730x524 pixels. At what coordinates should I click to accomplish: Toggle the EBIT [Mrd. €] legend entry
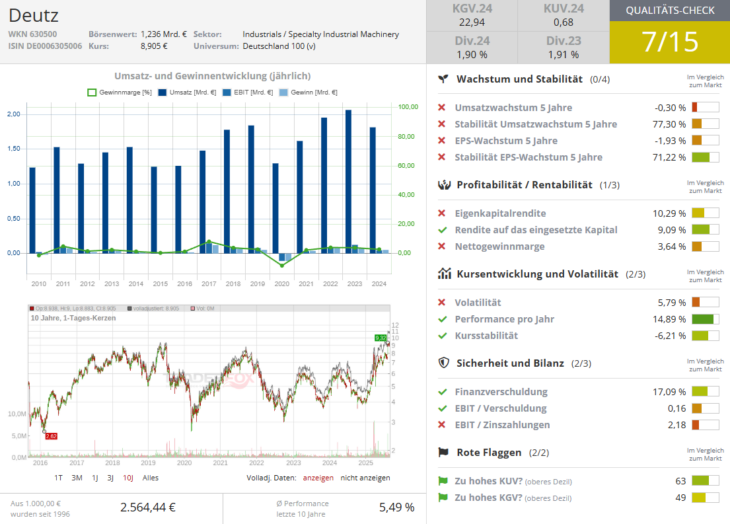coord(248,93)
